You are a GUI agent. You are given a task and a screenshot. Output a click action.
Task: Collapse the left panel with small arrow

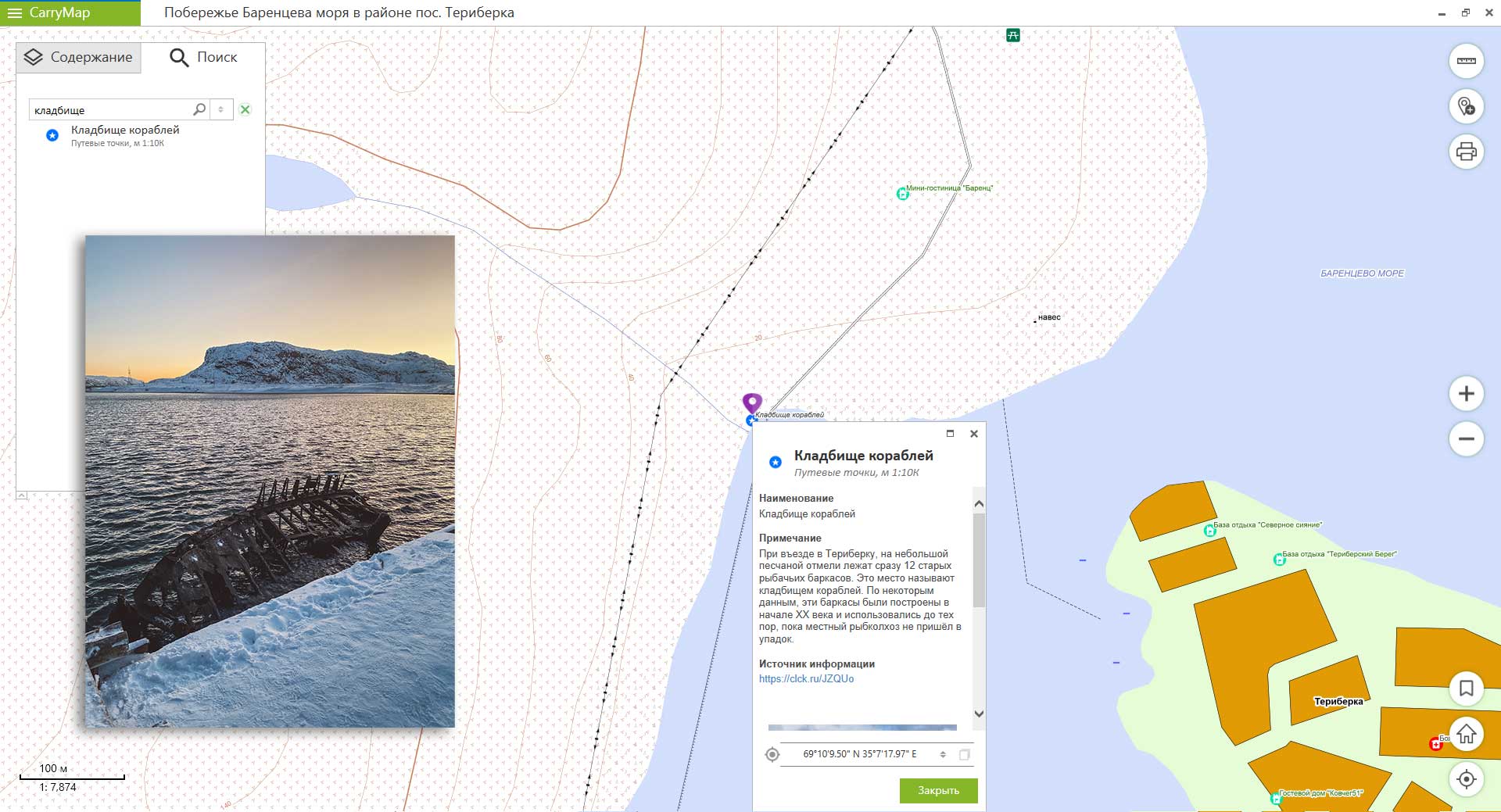[x=22, y=495]
